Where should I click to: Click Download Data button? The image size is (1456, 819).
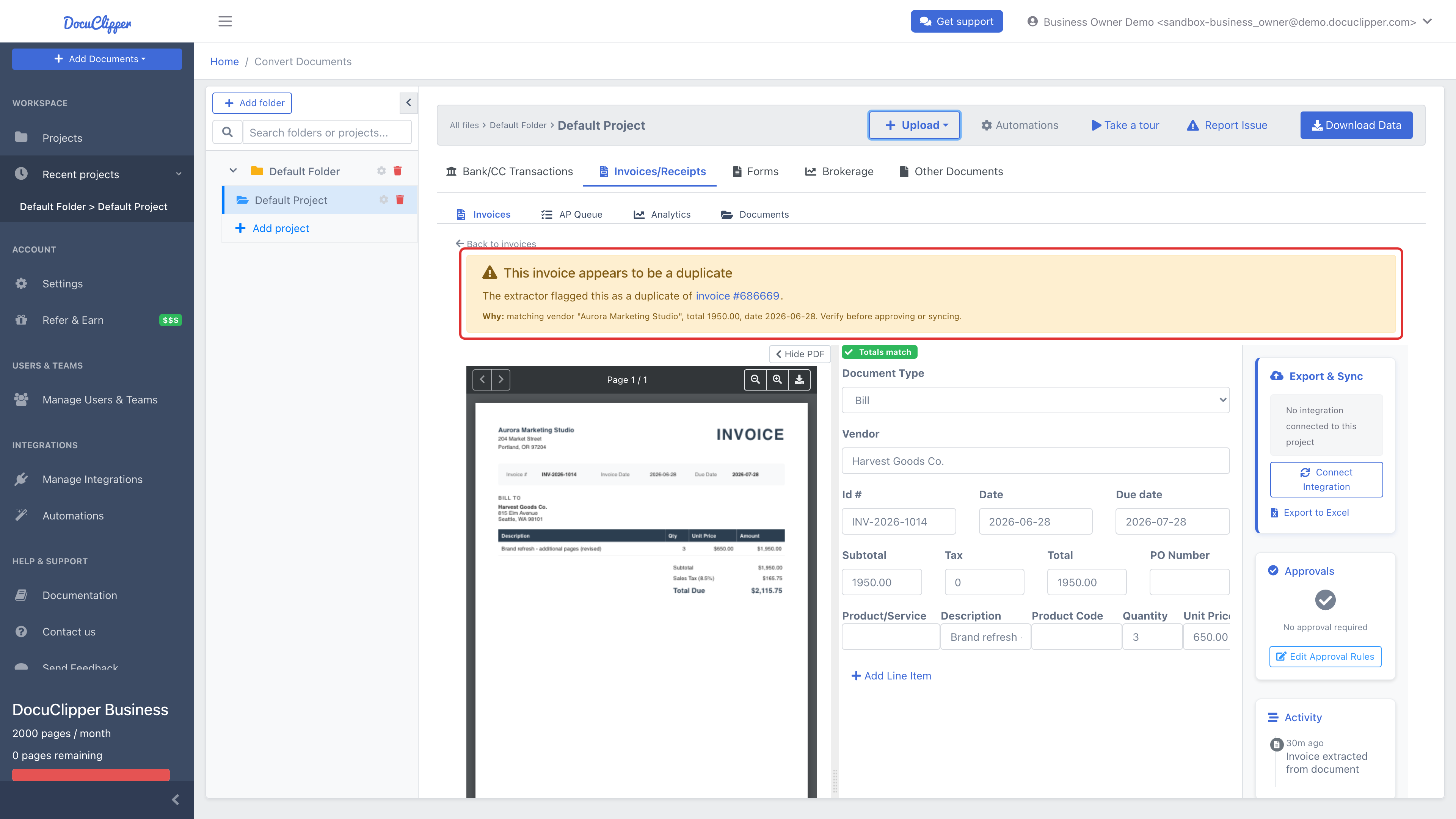coord(1356,125)
